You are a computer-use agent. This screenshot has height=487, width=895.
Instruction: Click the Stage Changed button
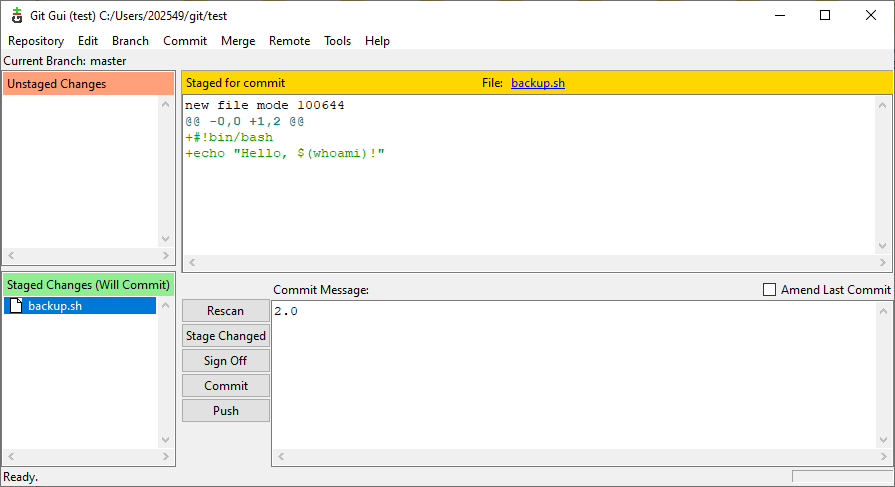pyautogui.click(x=225, y=336)
